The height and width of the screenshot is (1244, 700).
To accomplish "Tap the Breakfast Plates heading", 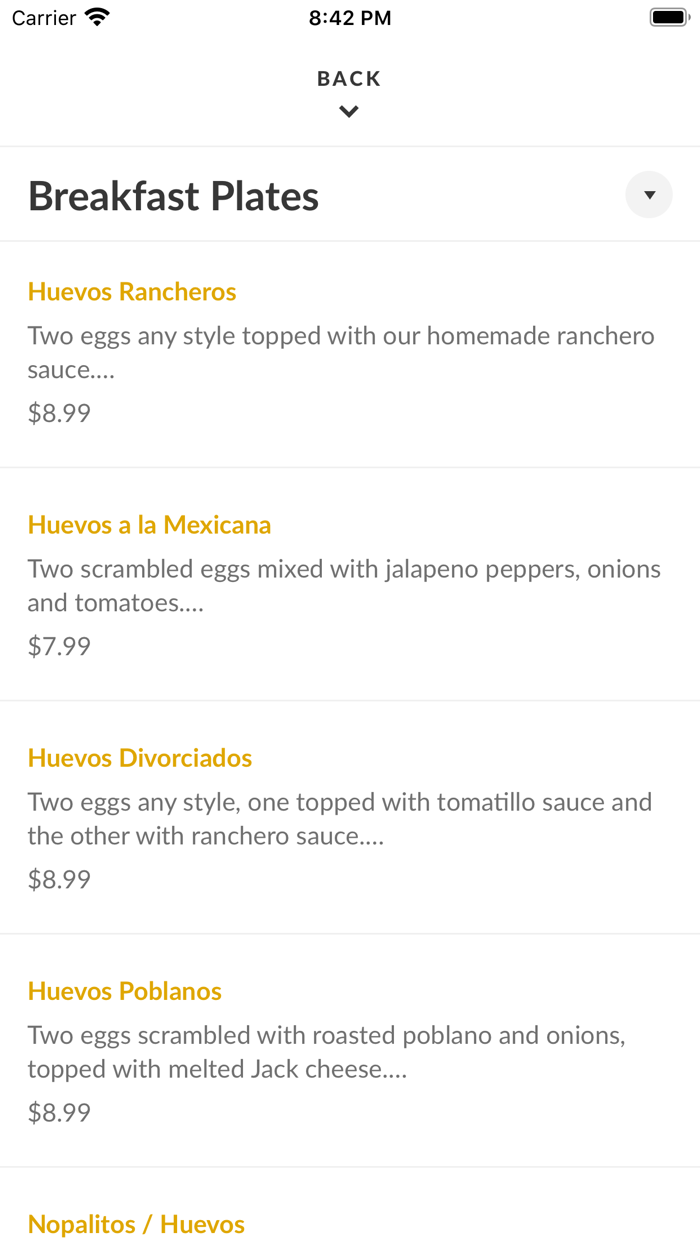I will point(172,196).
